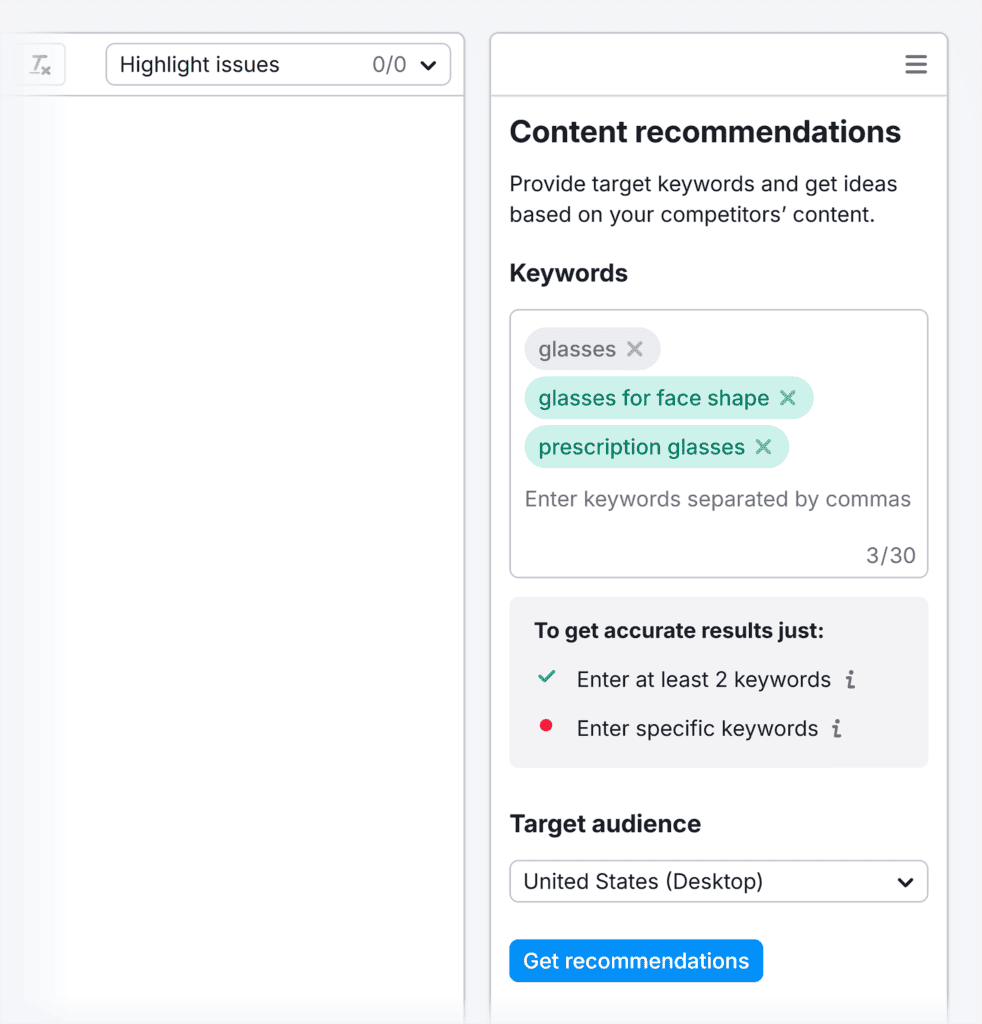Viewport: 982px width, 1024px height.
Task: Click the green checkmark icon
Action: 546,678
